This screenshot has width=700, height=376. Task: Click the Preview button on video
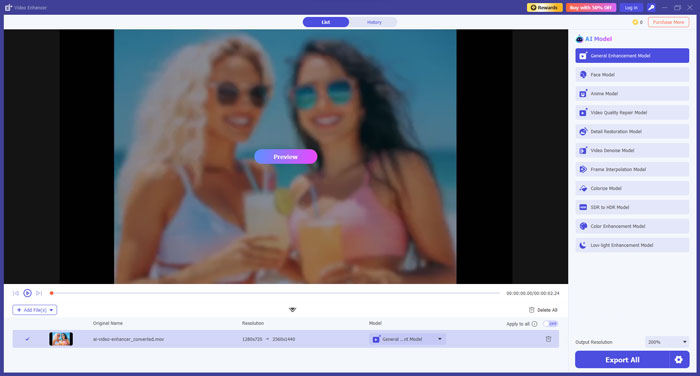coord(286,157)
